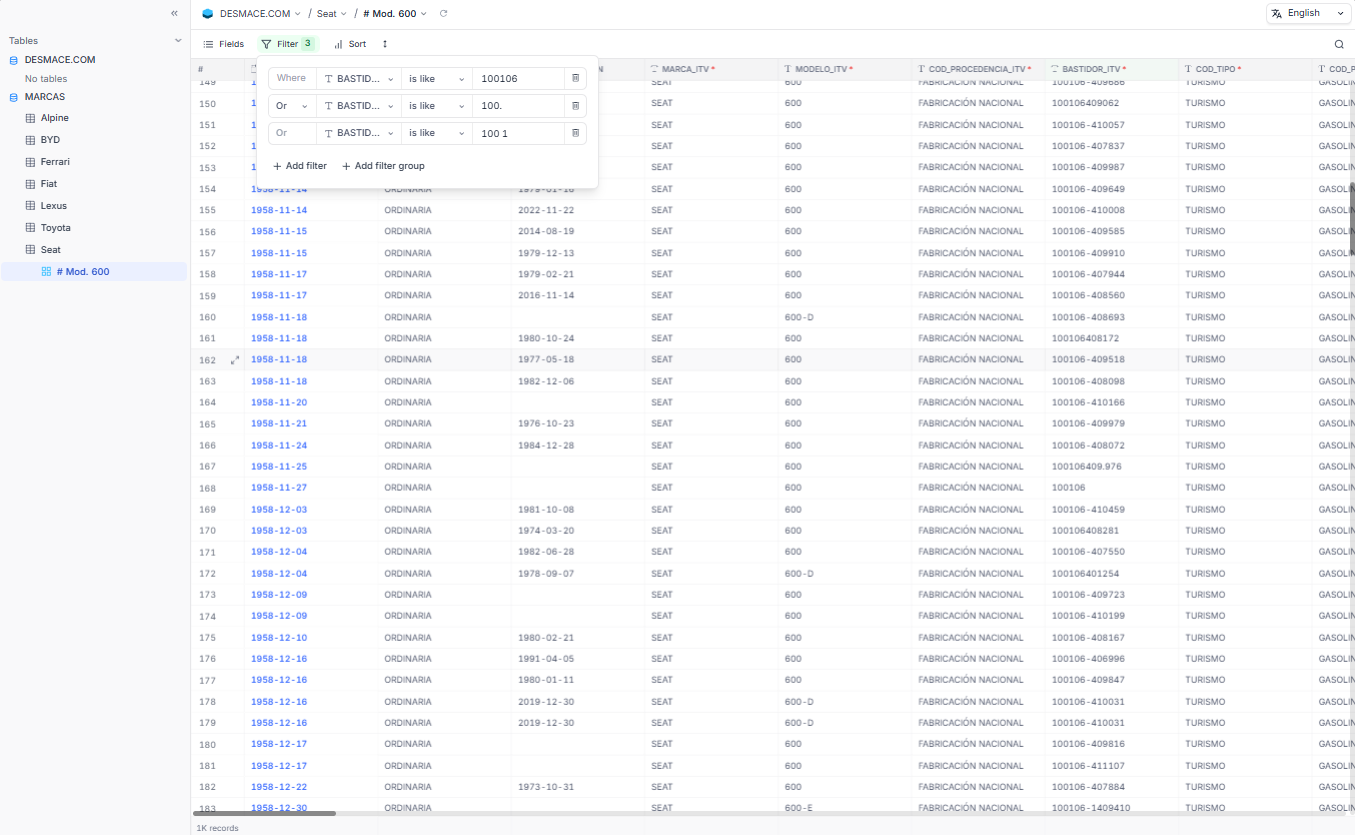Select the Ferrari table in sidebar
1355x835 pixels.
[x=55, y=162]
